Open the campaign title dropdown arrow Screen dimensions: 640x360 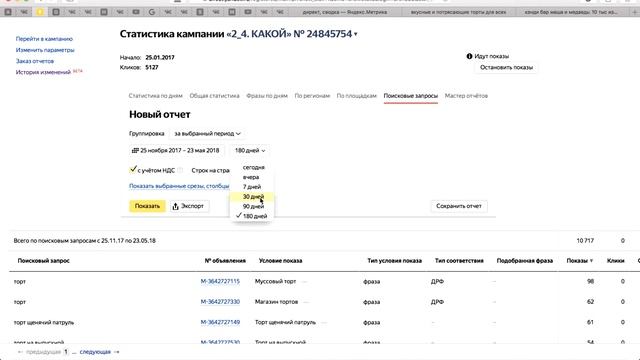coord(356,34)
